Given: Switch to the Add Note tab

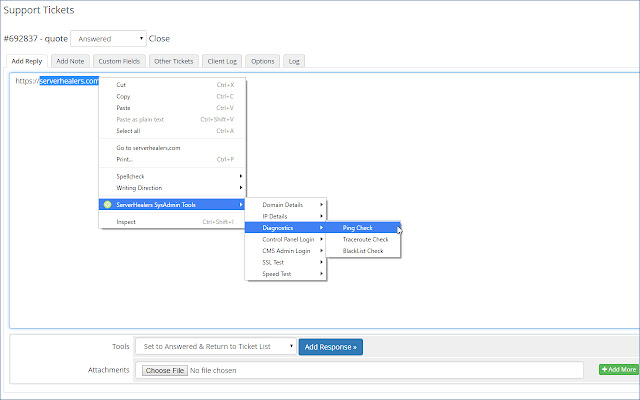Looking at the screenshot, I should pos(70,61).
